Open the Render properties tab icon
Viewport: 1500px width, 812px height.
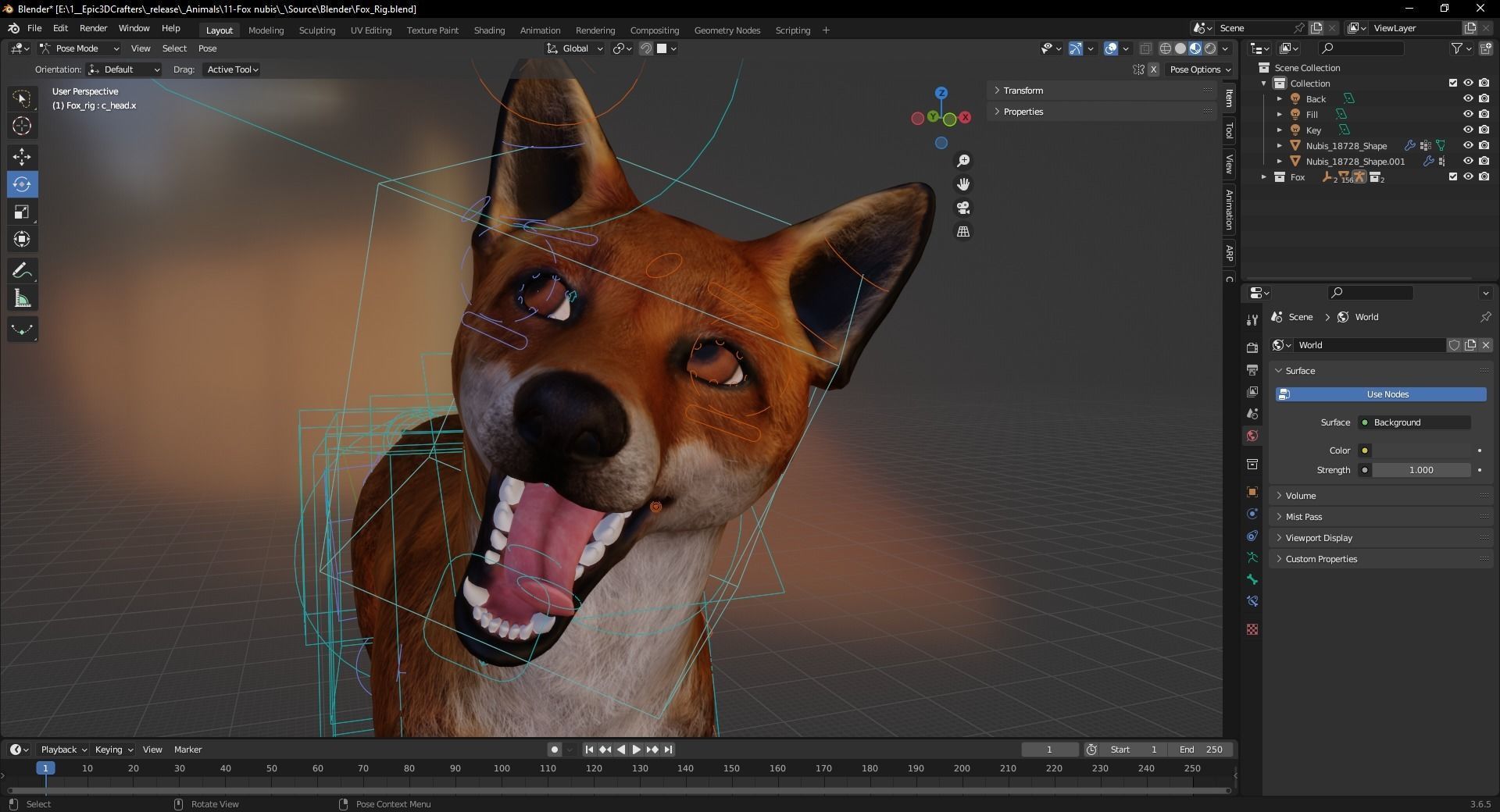click(x=1252, y=347)
